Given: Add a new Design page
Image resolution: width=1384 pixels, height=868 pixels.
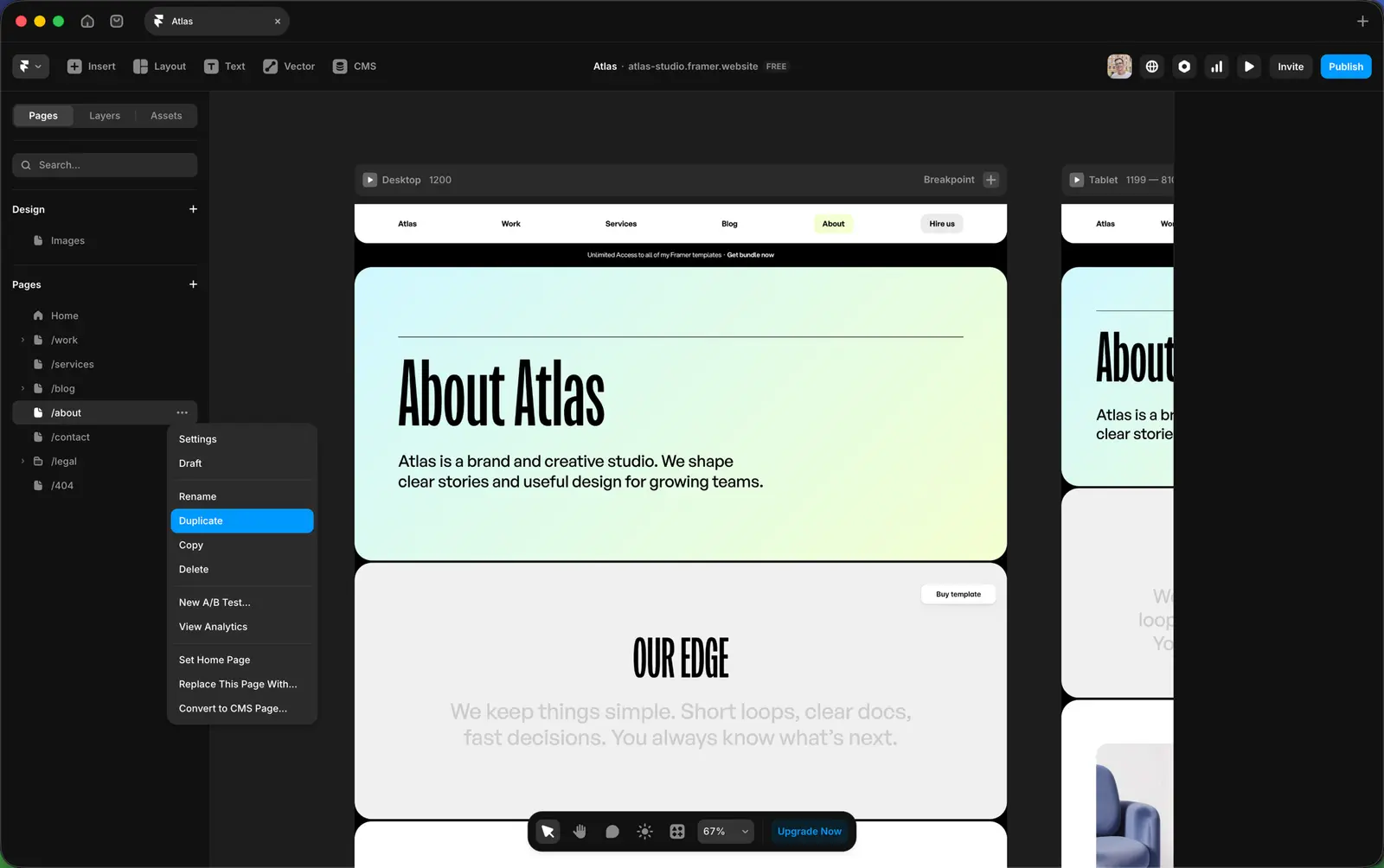Looking at the screenshot, I should click(x=193, y=209).
